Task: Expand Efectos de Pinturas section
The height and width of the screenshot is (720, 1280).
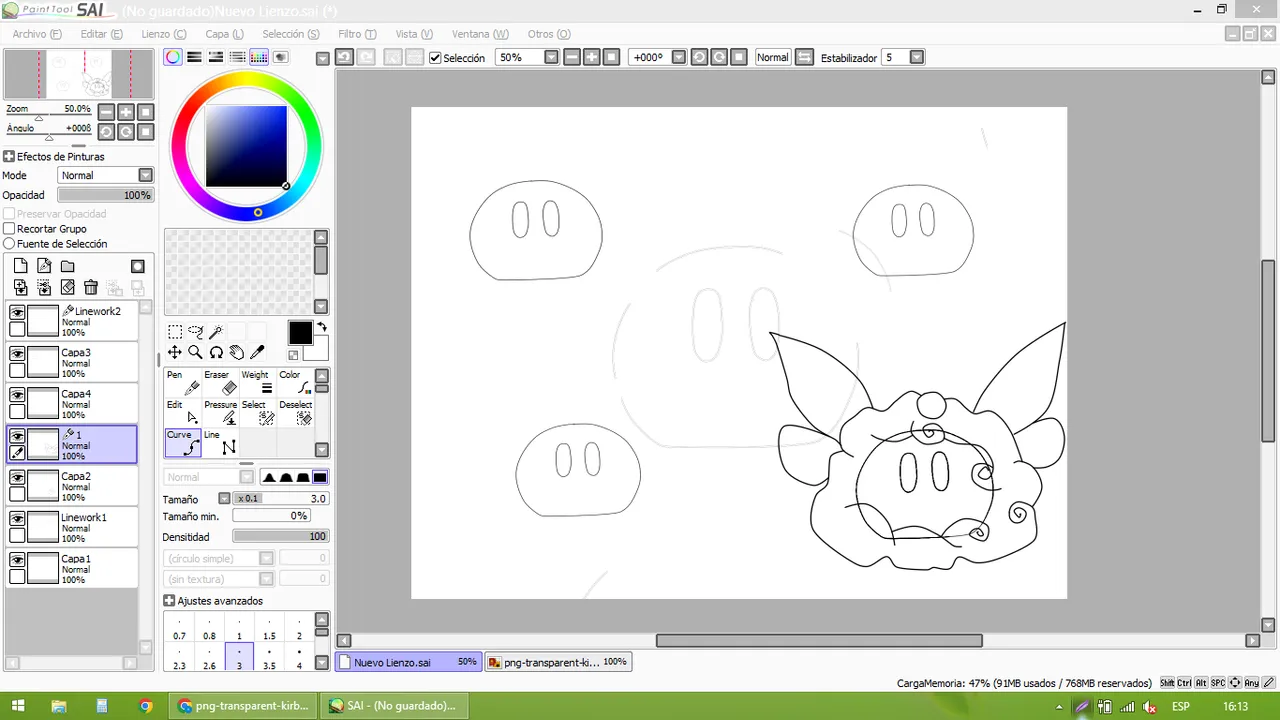Action: click(x=9, y=157)
